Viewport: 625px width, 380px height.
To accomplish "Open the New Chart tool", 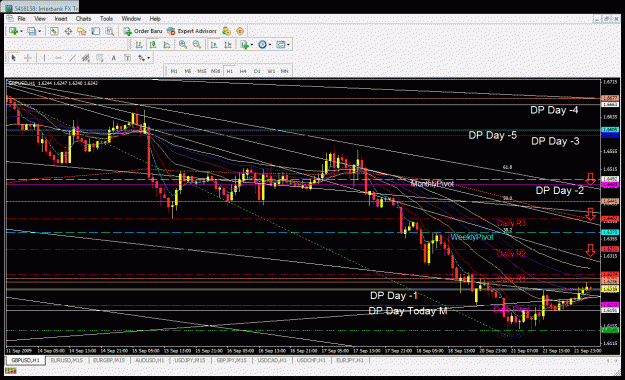I will coord(13,31).
